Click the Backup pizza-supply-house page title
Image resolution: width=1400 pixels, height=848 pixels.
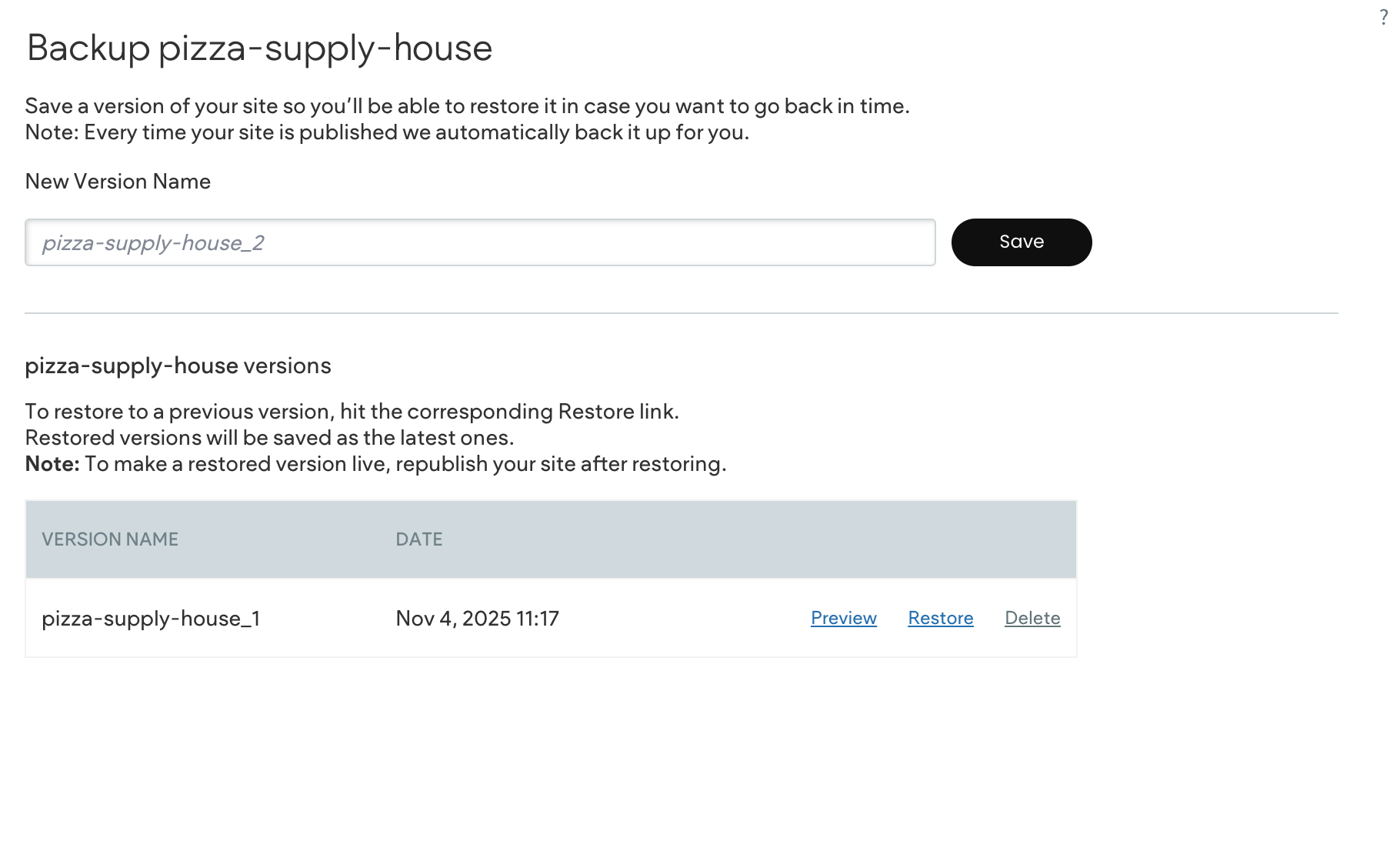[x=259, y=48]
